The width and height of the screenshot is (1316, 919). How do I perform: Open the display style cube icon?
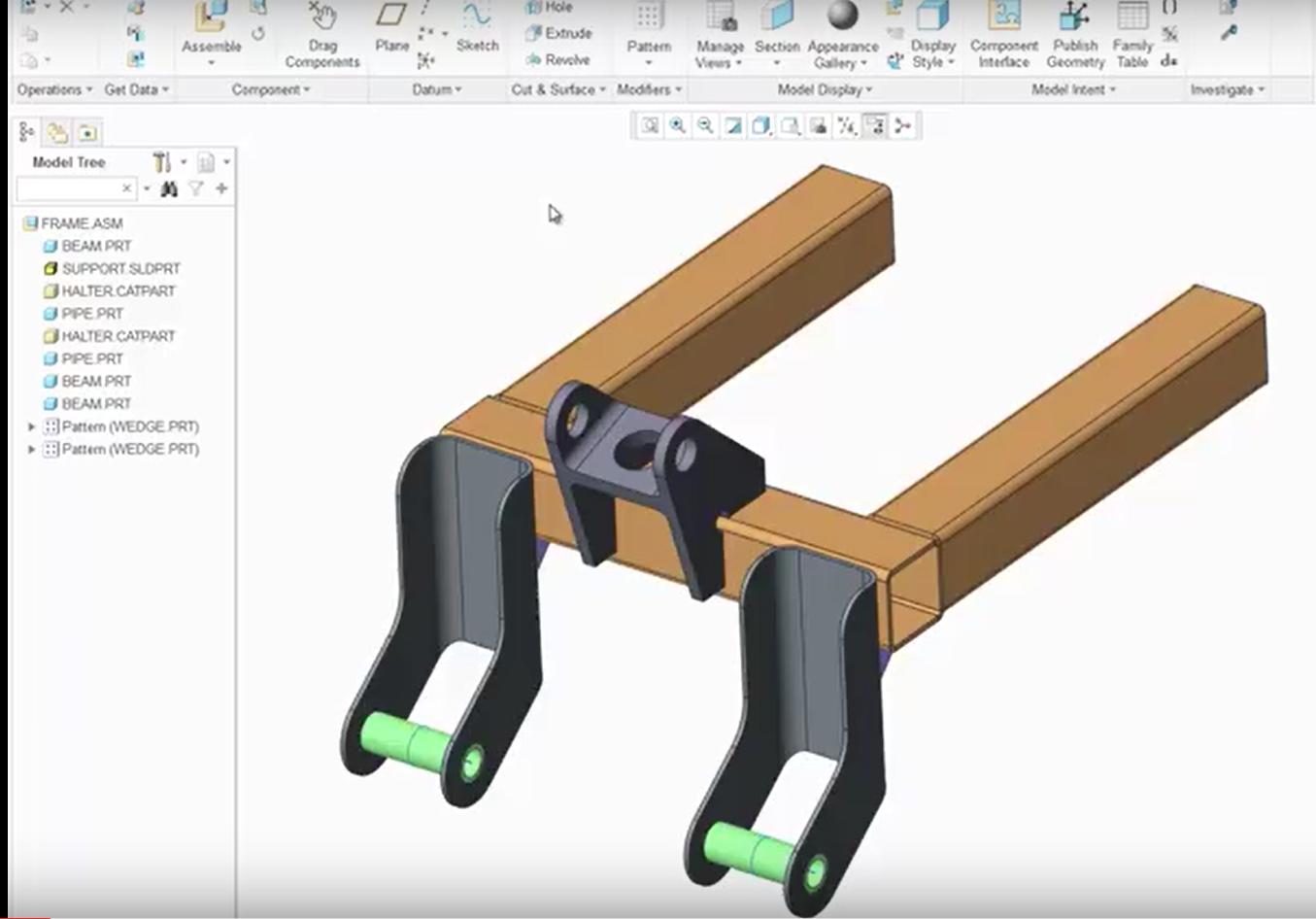761,125
